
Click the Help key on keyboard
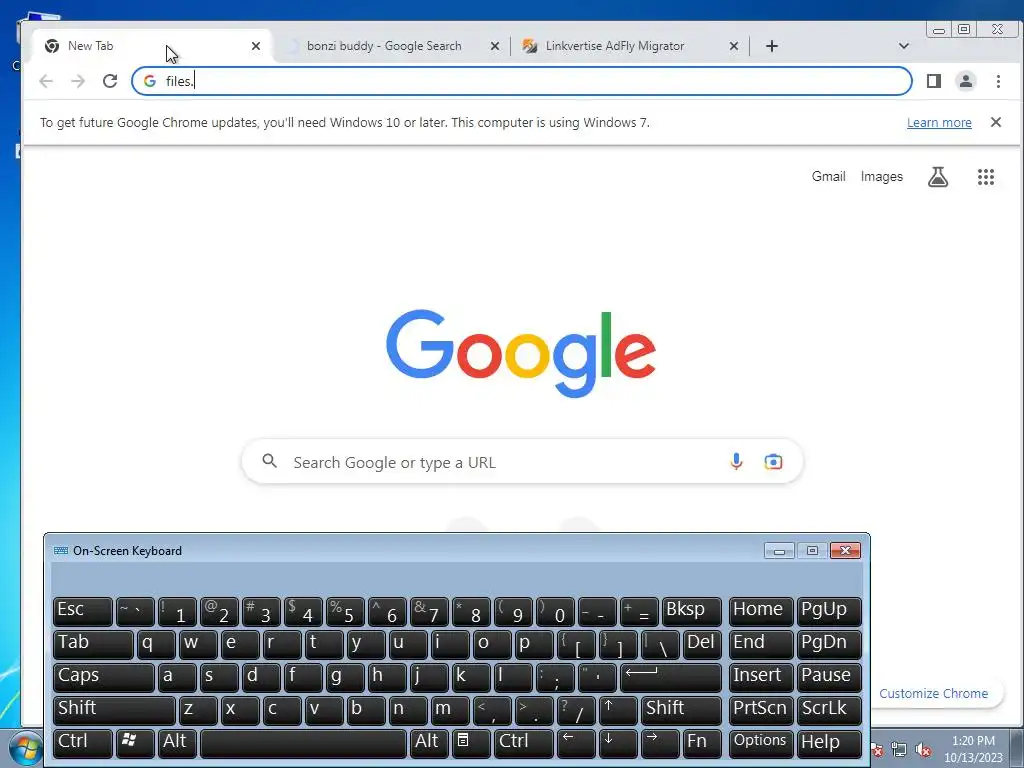(x=829, y=743)
